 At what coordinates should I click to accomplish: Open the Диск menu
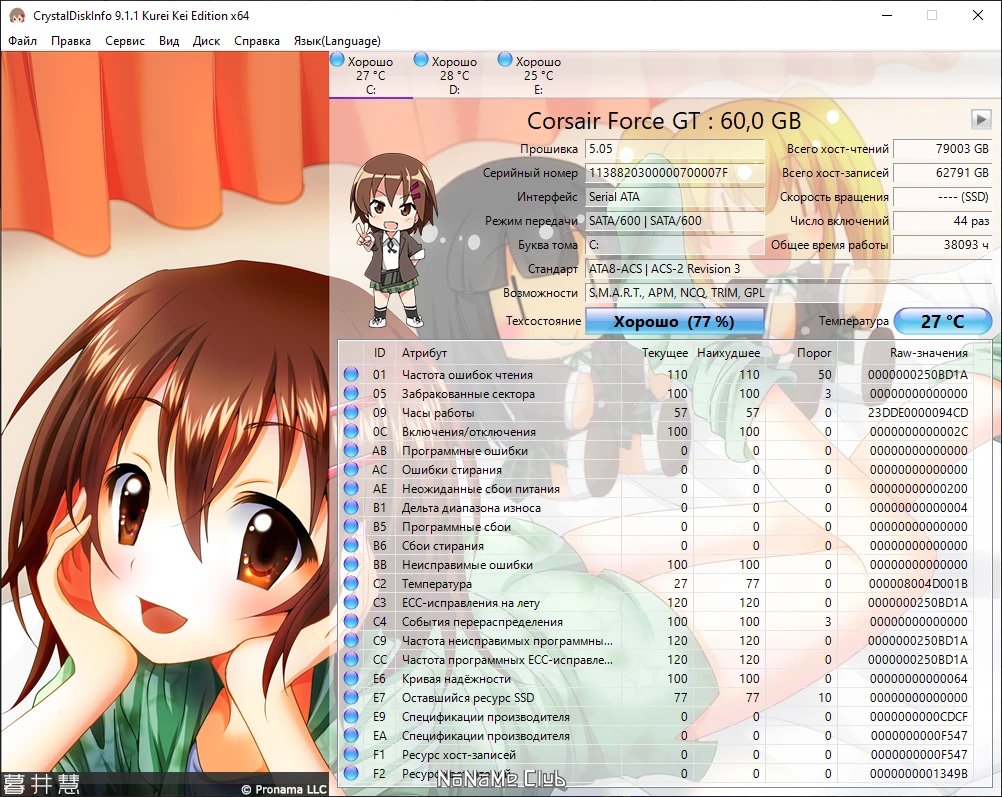click(x=206, y=41)
